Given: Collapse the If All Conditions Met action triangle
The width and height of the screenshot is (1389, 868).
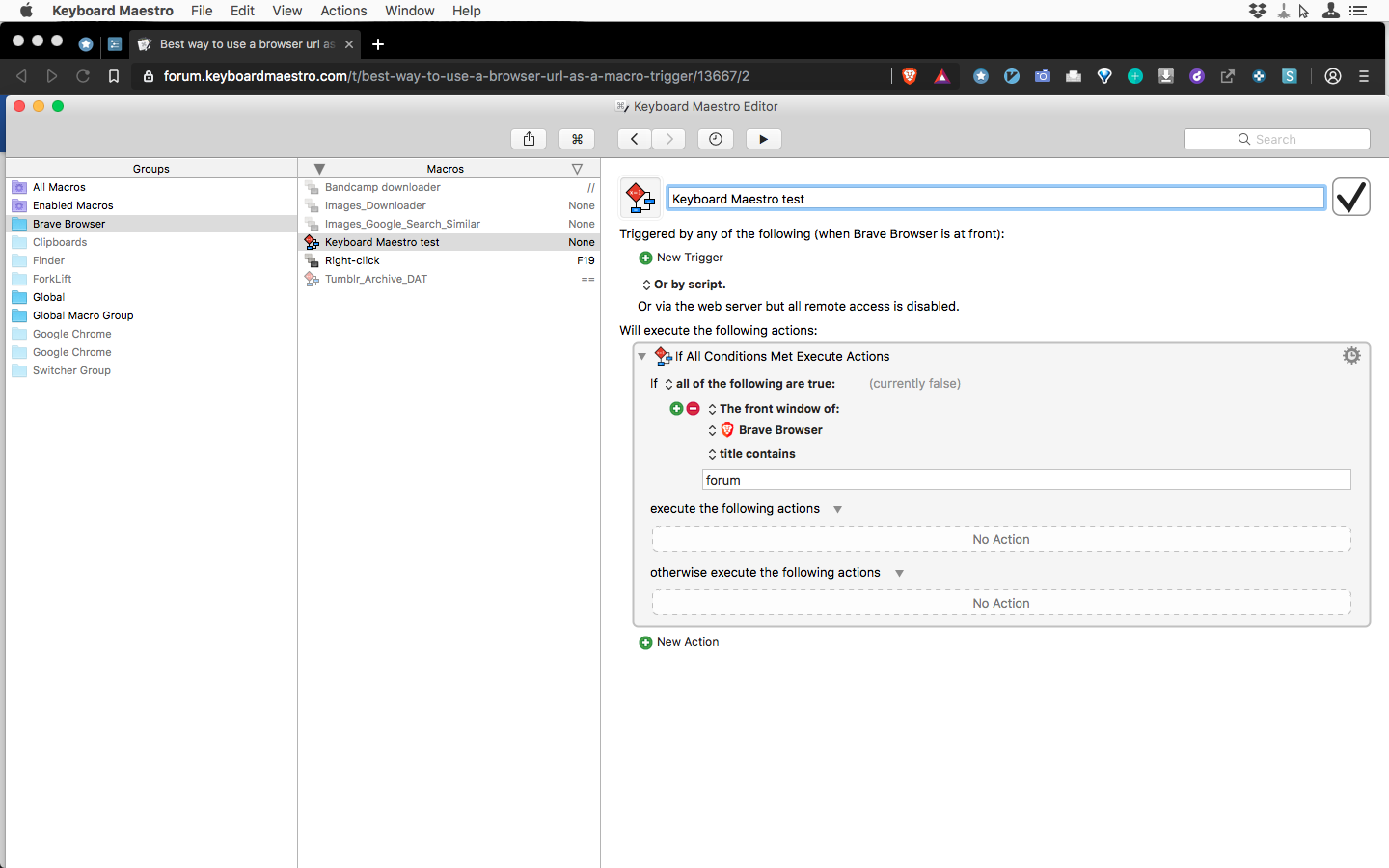Looking at the screenshot, I should 641,357.
